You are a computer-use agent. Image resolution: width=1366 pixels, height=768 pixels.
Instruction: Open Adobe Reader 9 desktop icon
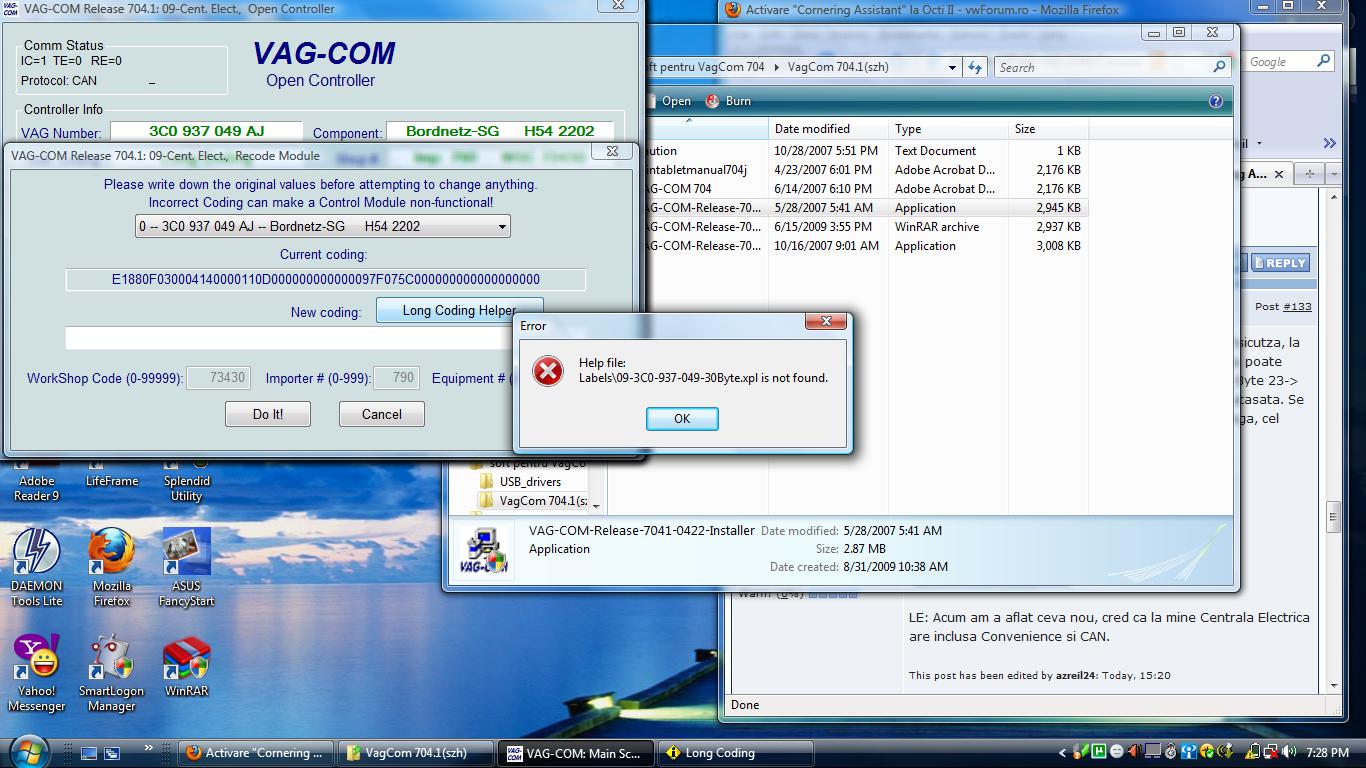pyautogui.click(x=36, y=478)
